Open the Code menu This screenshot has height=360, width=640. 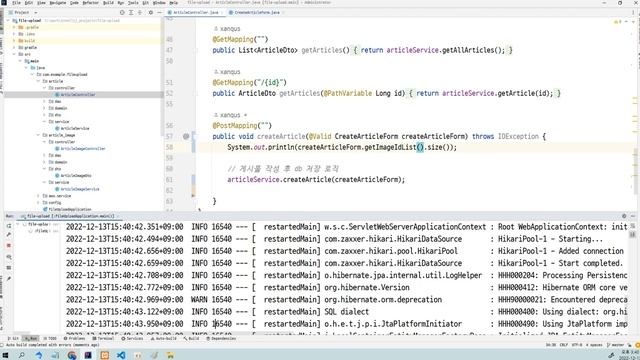tap(74, 2)
